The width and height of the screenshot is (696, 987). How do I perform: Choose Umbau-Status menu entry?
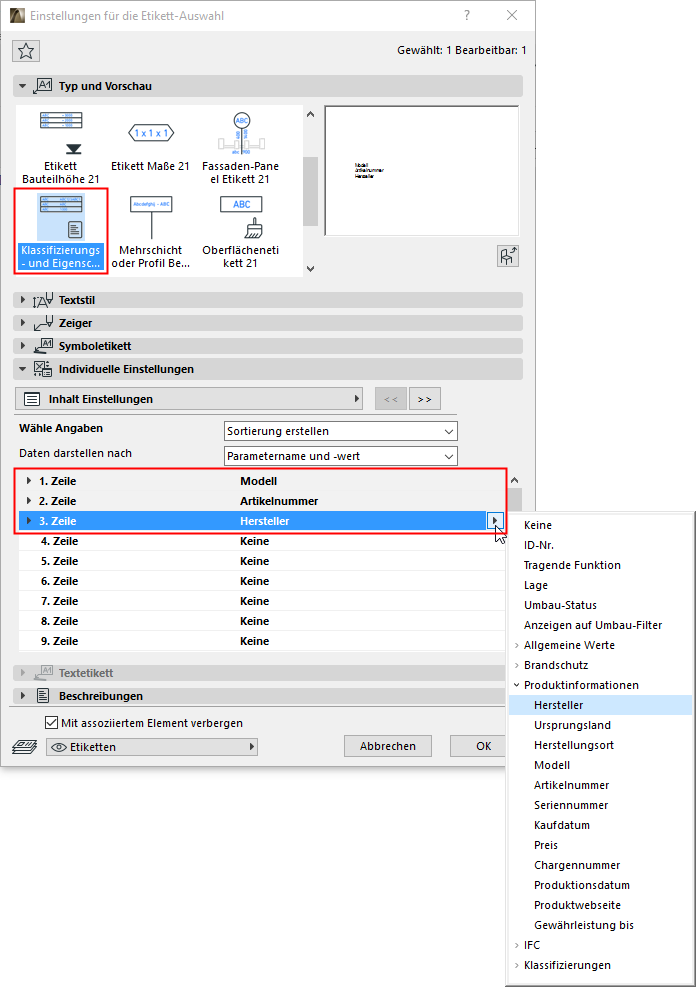pyautogui.click(x=600, y=605)
